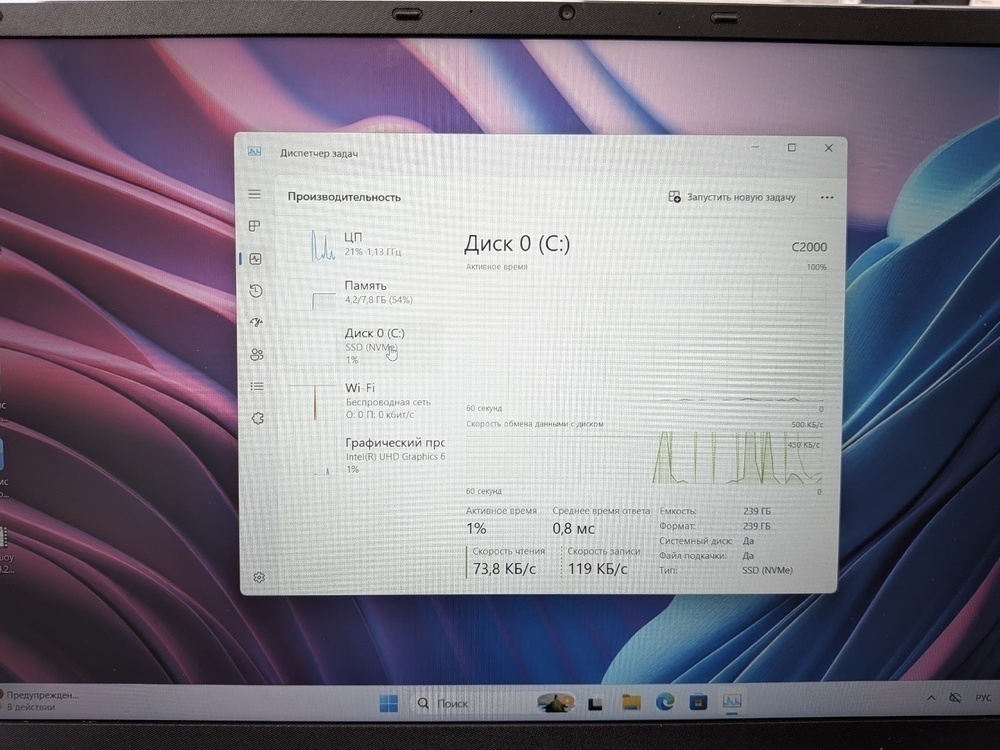Open the Details list icon in sidebar

(257, 386)
